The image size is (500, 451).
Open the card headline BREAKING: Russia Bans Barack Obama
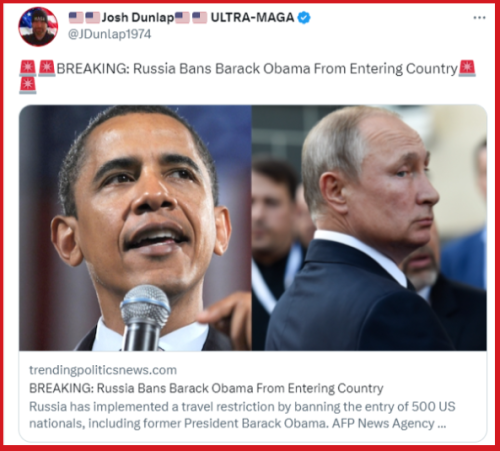206,388
